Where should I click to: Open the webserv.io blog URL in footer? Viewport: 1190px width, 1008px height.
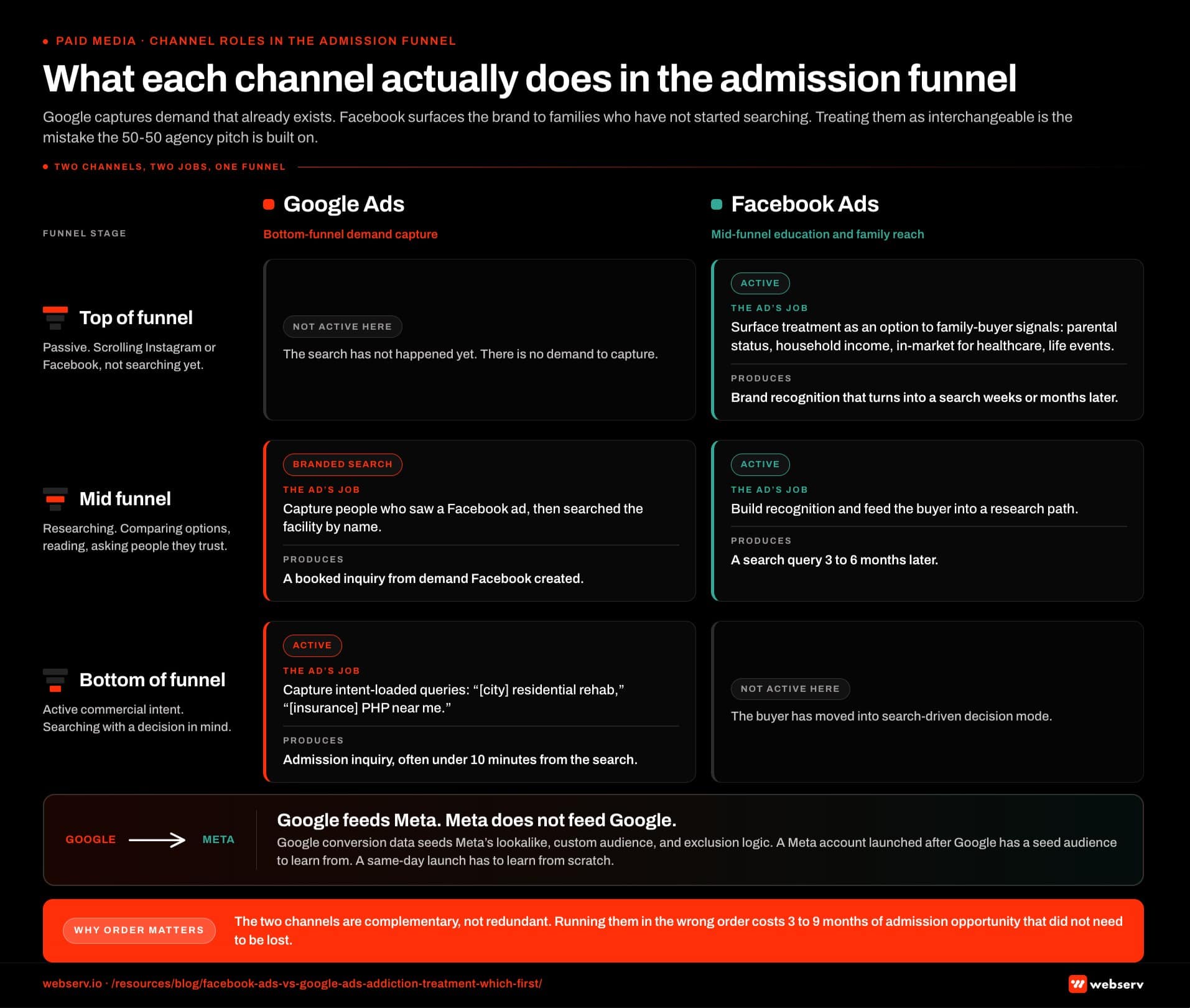[x=292, y=984]
